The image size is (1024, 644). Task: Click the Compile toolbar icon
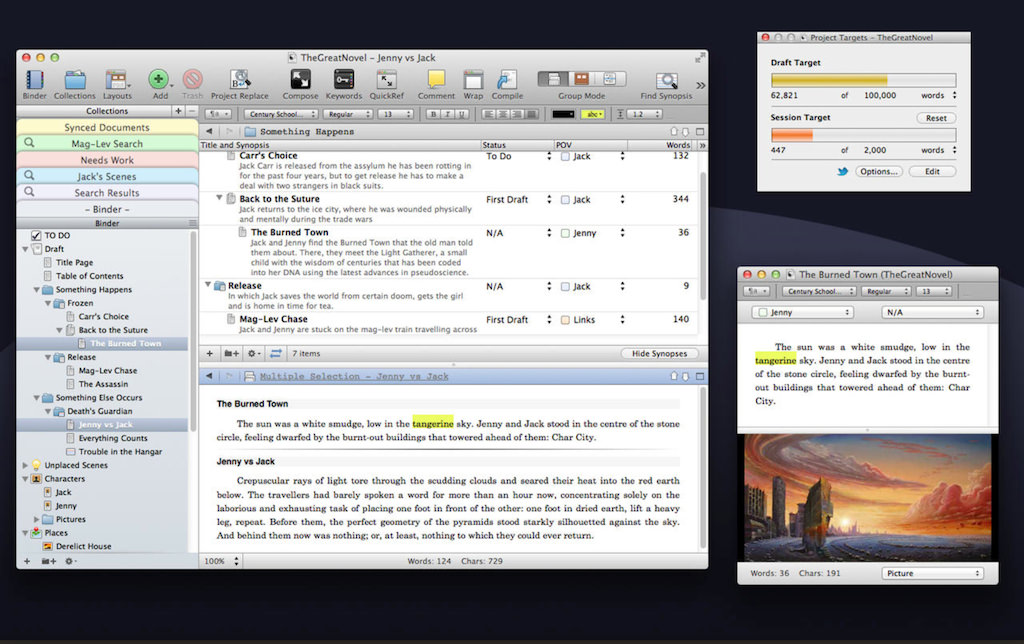(507, 80)
